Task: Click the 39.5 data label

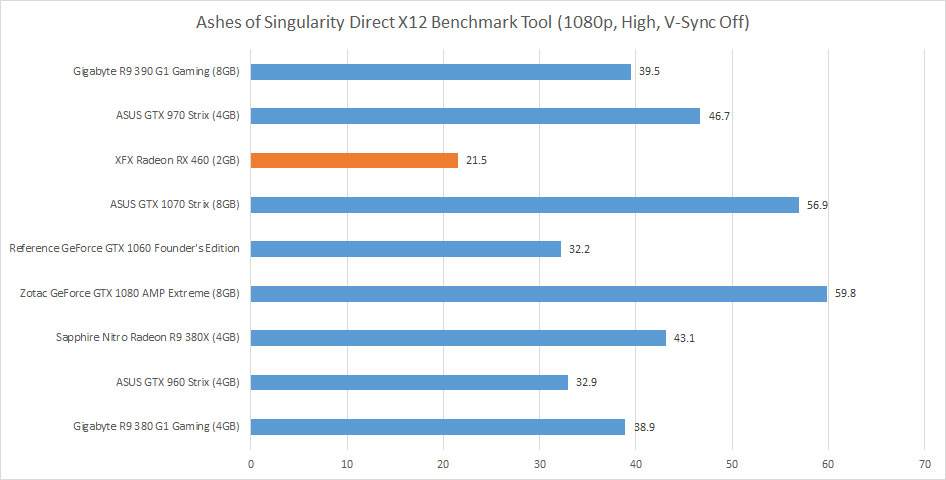Action: click(x=649, y=71)
